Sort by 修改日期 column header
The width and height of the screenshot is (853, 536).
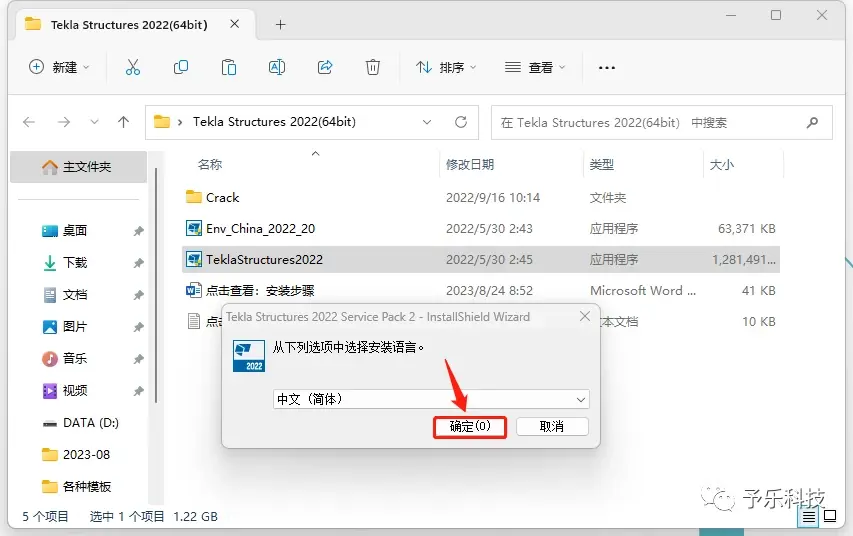pyautogui.click(x=470, y=164)
